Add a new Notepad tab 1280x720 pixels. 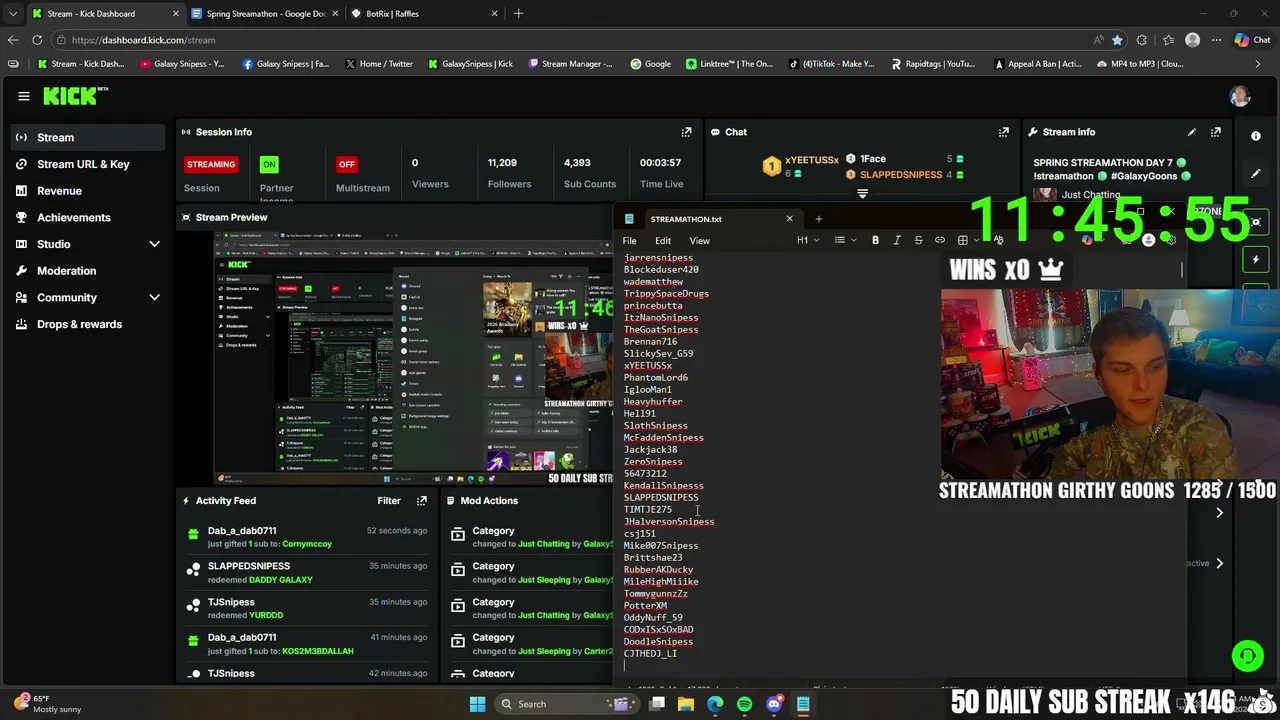click(818, 219)
